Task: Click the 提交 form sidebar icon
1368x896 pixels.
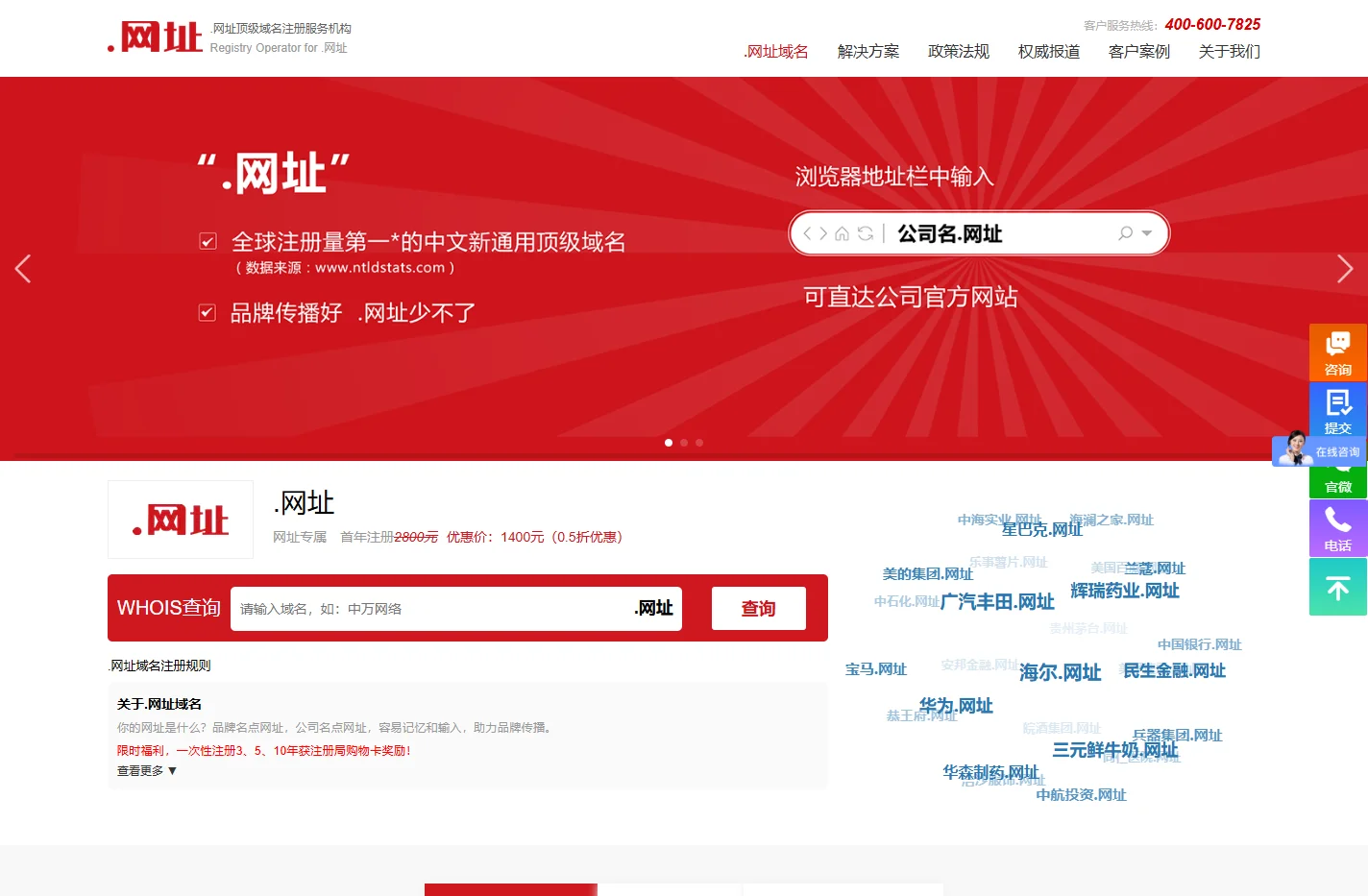Action: click(x=1338, y=411)
